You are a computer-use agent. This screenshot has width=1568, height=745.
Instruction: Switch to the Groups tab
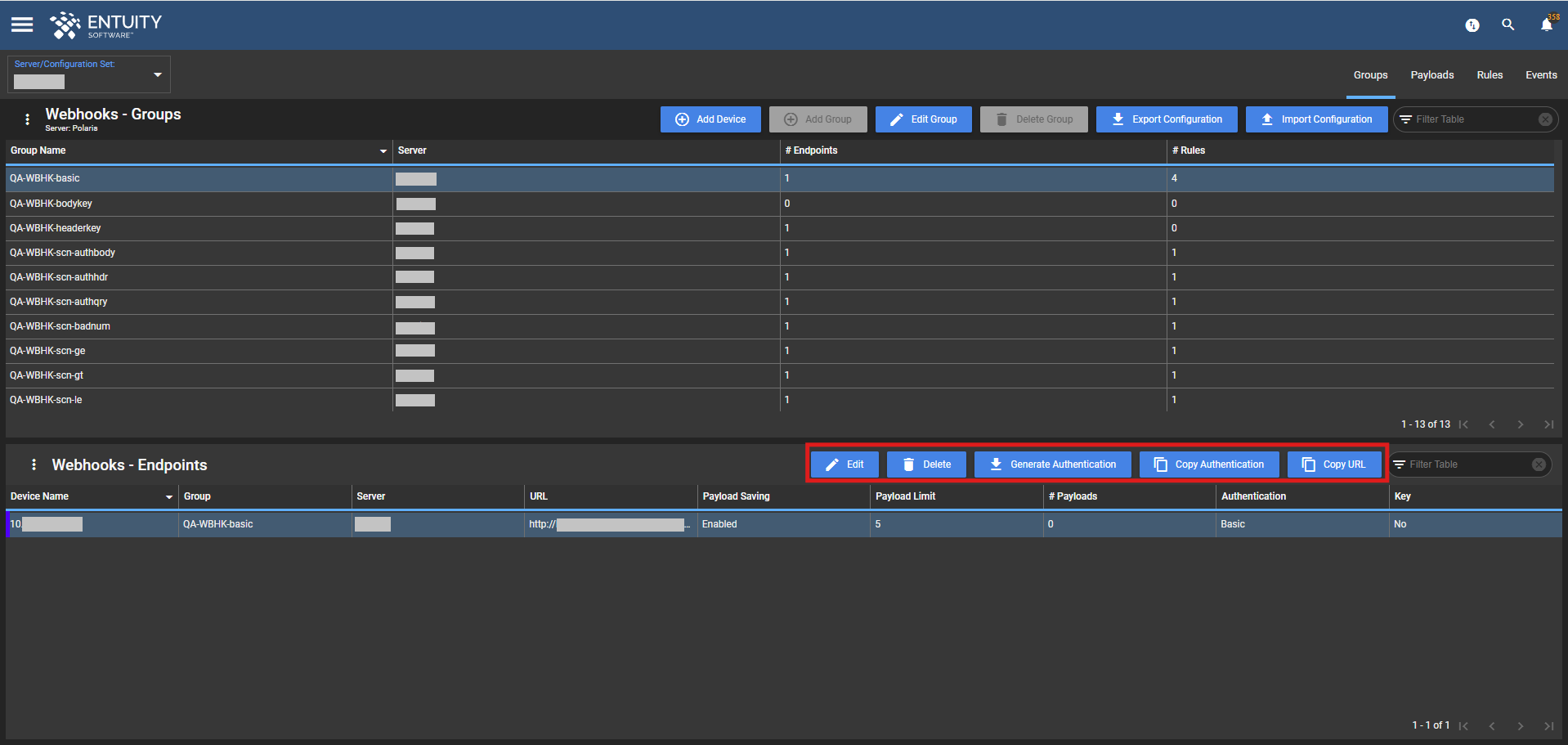tap(1370, 75)
